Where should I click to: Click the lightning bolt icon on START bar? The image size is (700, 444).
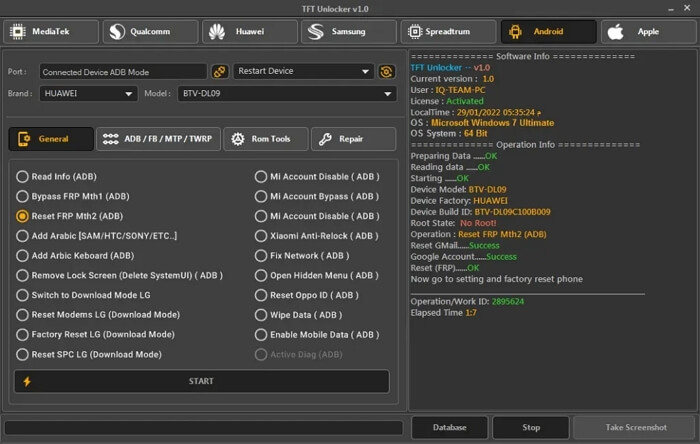tap(27, 382)
